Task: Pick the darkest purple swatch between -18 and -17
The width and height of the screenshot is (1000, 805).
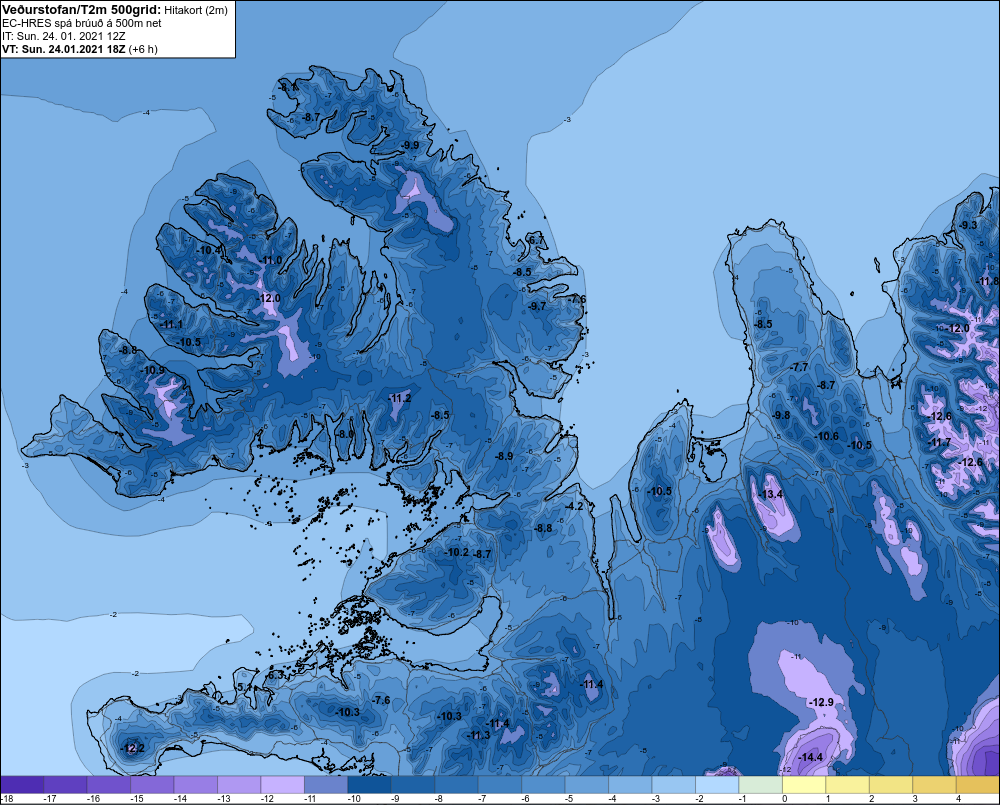Action: [22, 785]
